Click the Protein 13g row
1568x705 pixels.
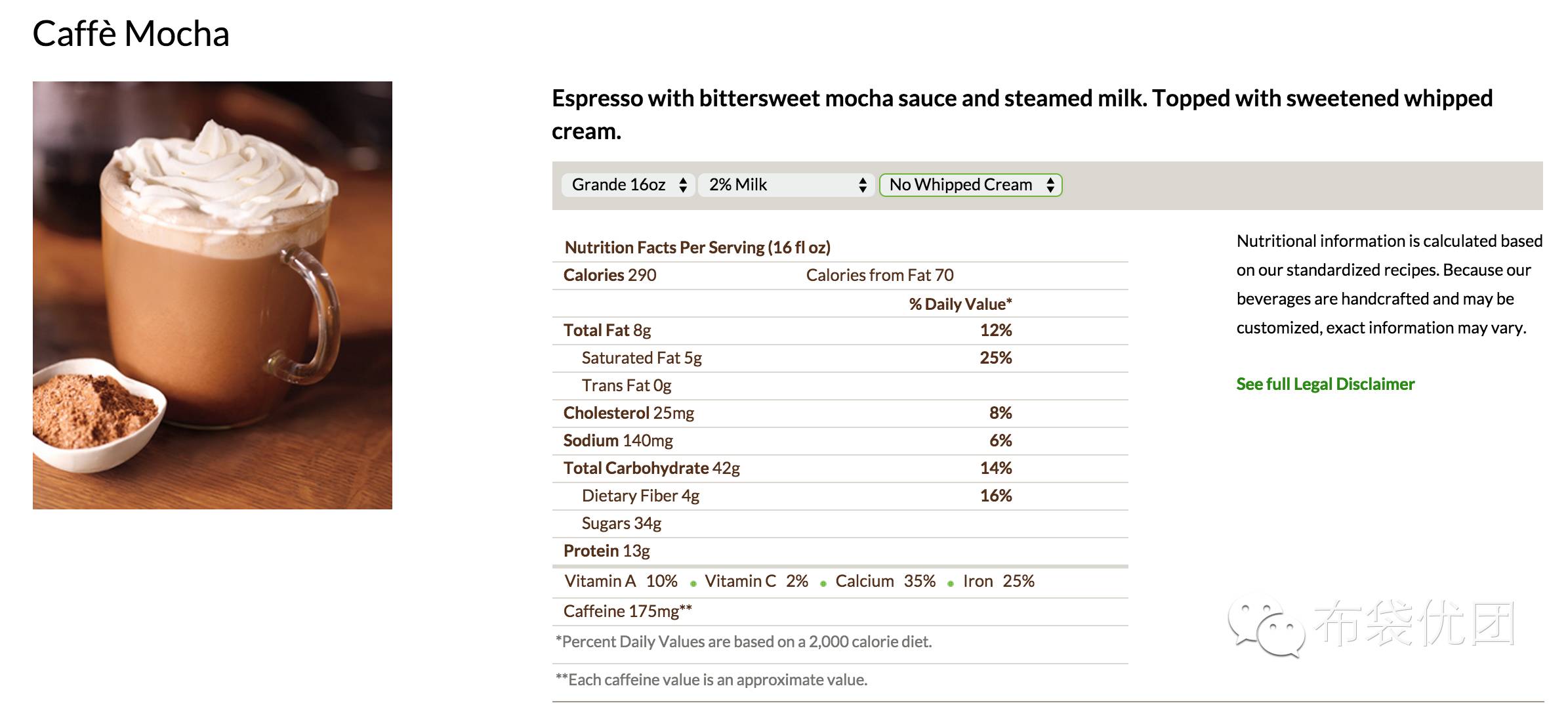[840, 551]
